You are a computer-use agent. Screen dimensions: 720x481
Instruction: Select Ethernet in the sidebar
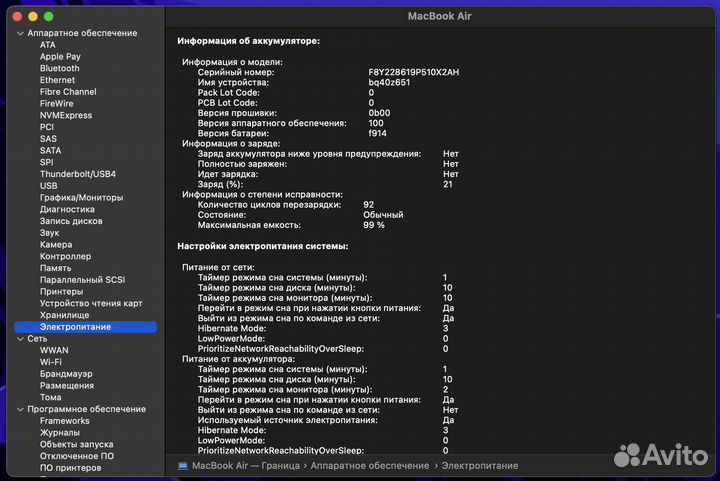pos(57,80)
